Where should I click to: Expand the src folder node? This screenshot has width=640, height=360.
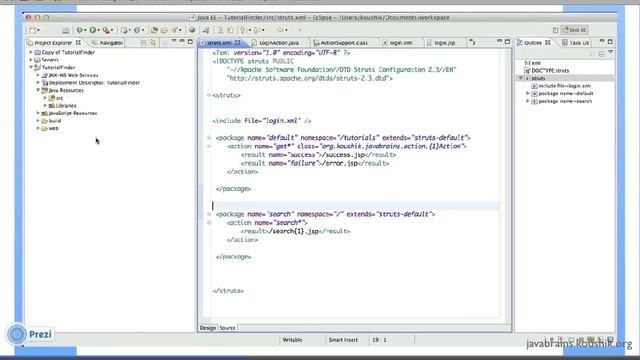pyautogui.click(x=45, y=98)
